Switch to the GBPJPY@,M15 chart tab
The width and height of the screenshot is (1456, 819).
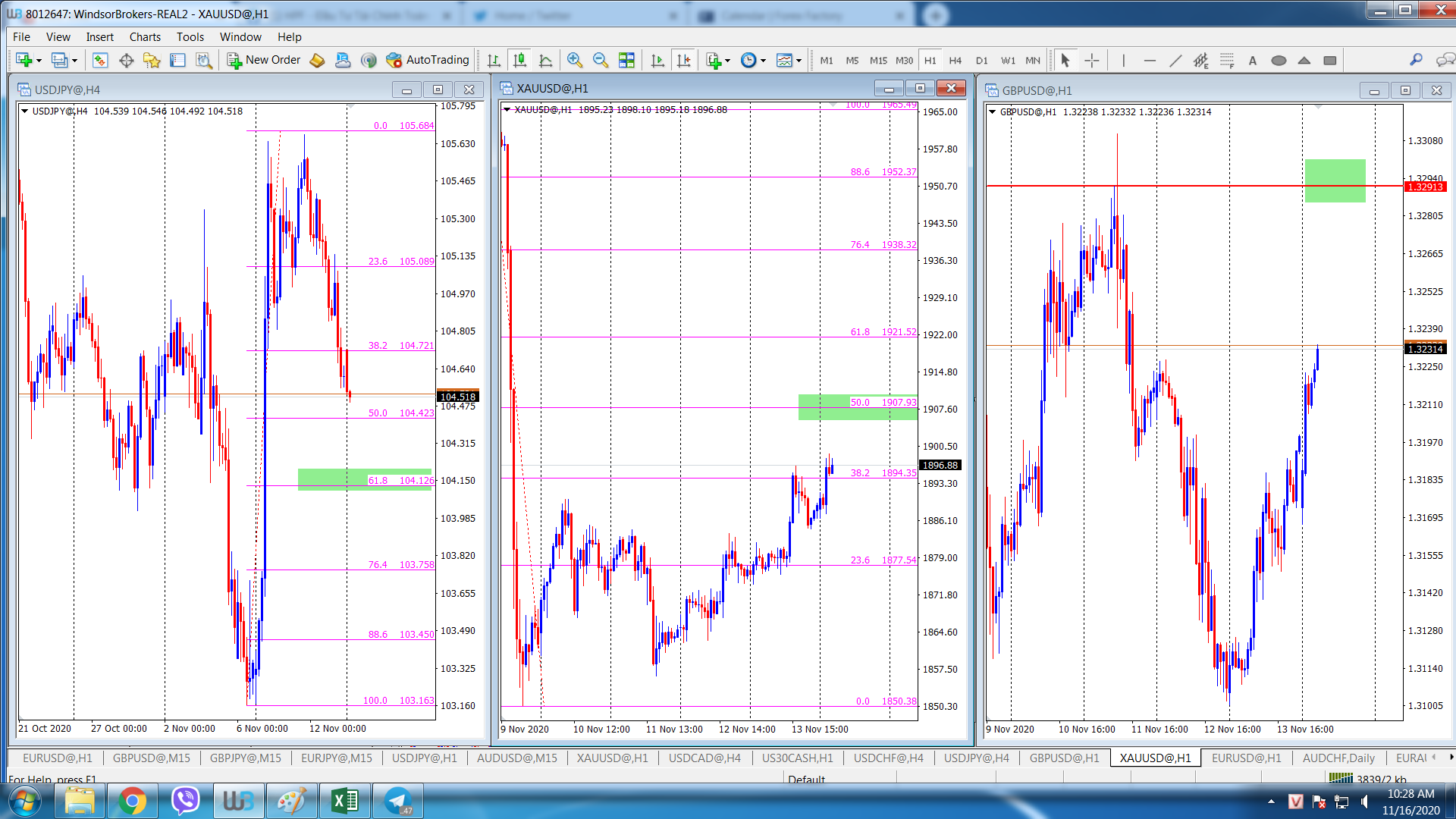(x=245, y=758)
